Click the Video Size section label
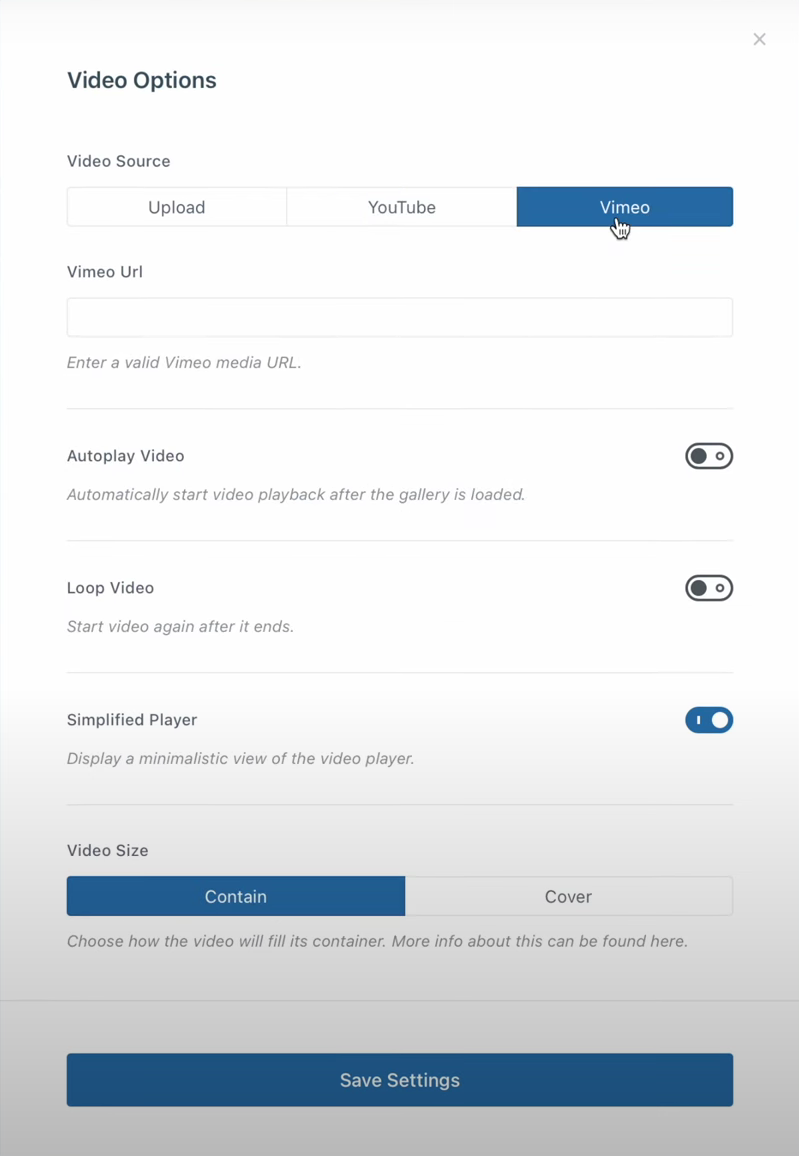Screen dimensions: 799x1156 tap(107, 851)
